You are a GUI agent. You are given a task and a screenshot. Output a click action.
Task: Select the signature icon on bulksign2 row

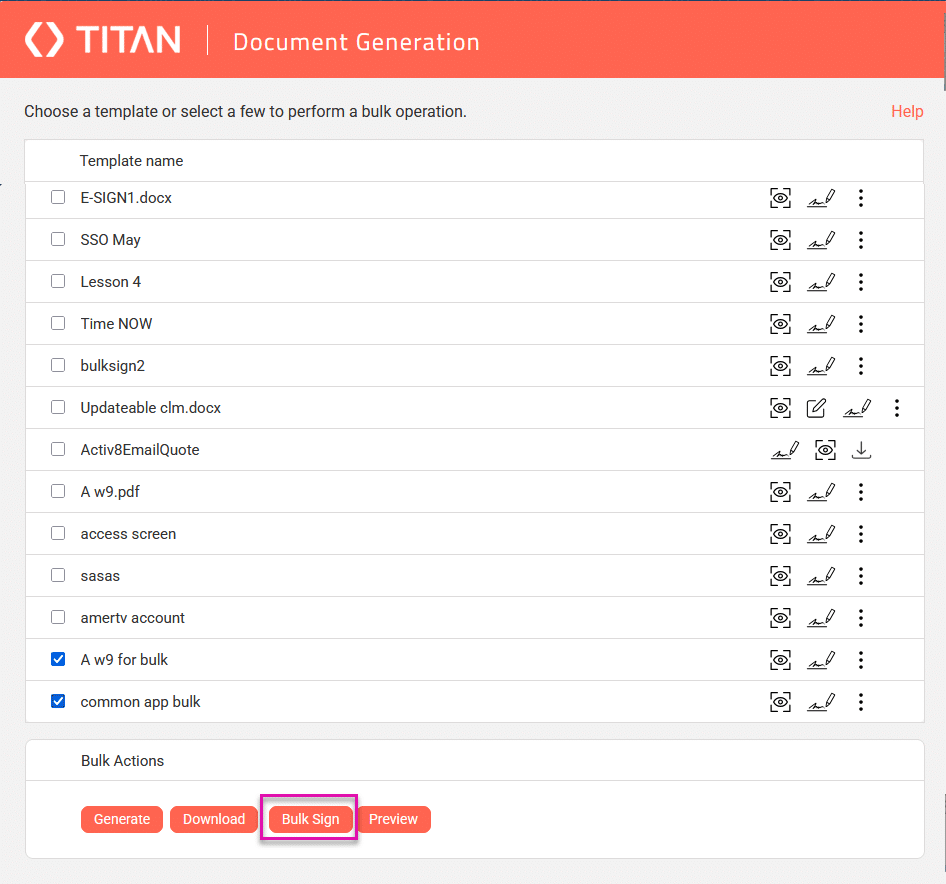click(x=821, y=365)
